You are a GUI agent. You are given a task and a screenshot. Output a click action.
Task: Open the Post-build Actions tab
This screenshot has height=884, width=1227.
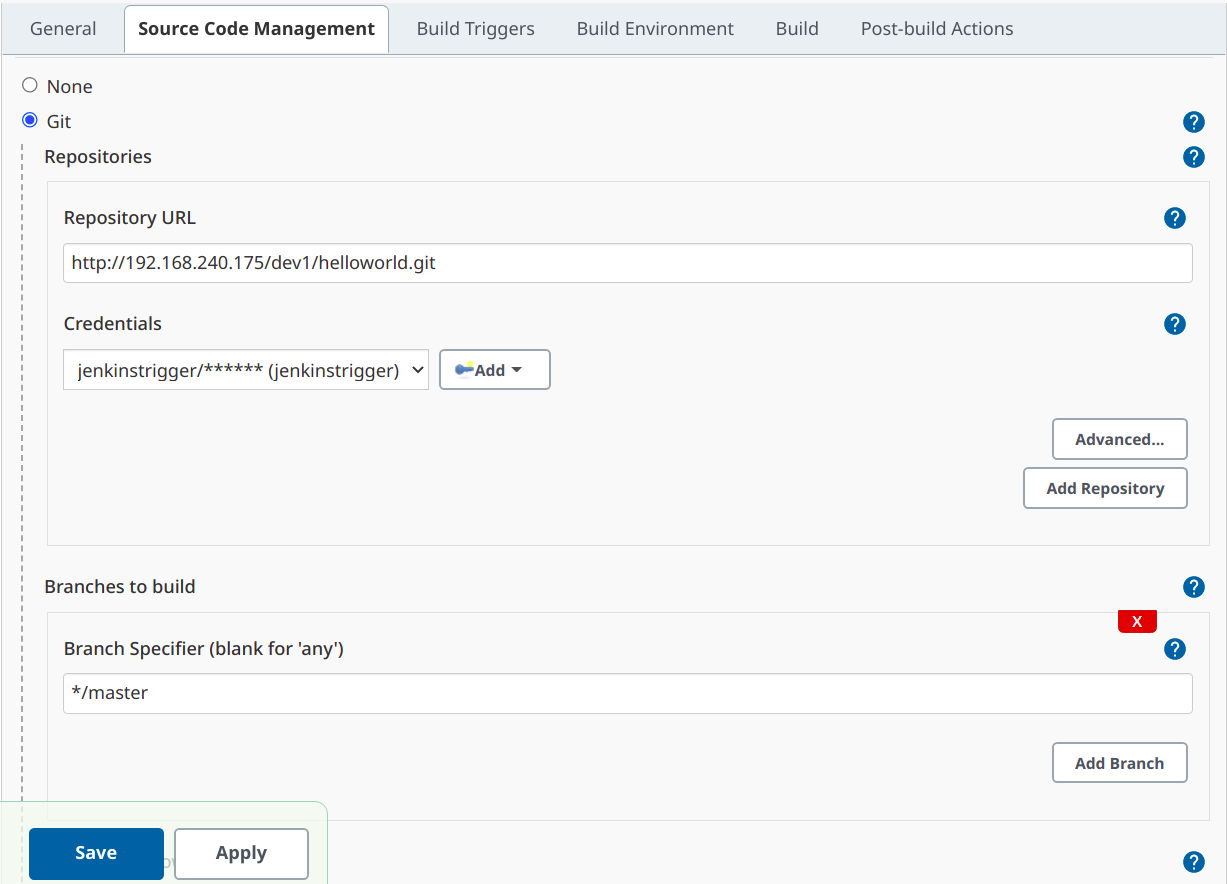pos(936,28)
